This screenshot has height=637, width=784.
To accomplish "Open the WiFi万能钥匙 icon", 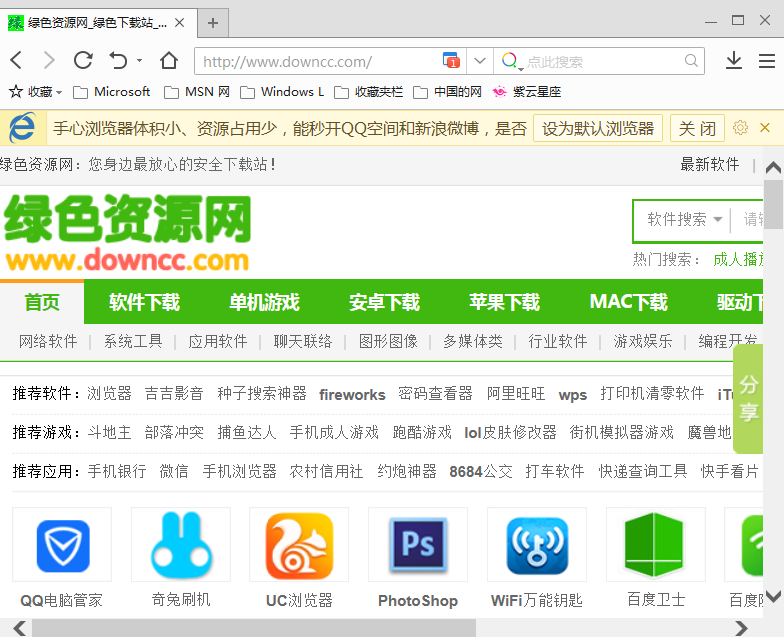I will coord(537,545).
